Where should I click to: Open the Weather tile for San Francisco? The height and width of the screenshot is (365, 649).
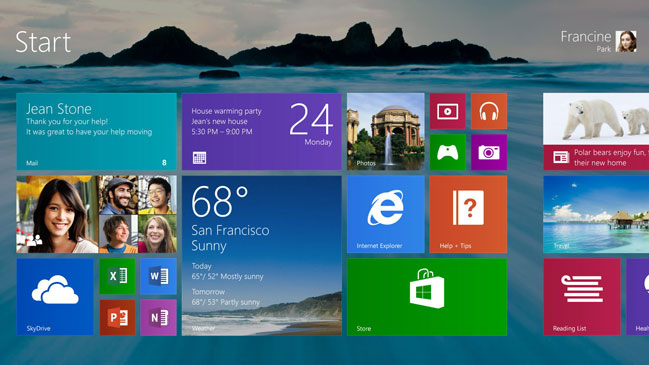pos(262,256)
